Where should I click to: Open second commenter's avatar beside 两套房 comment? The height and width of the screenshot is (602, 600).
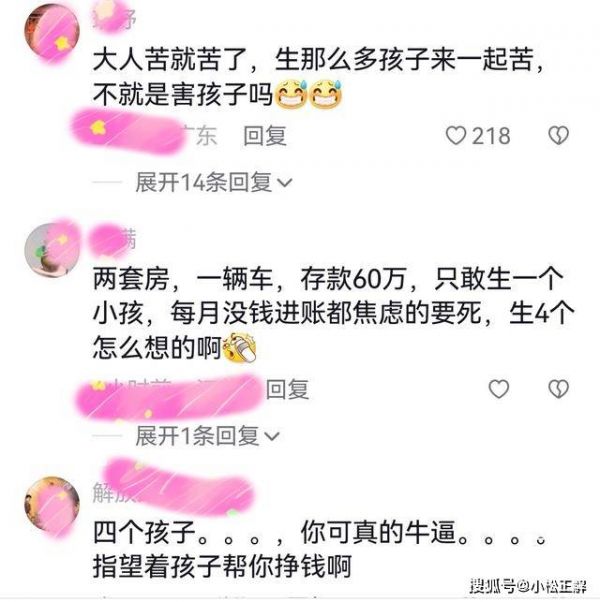coord(52,250)
